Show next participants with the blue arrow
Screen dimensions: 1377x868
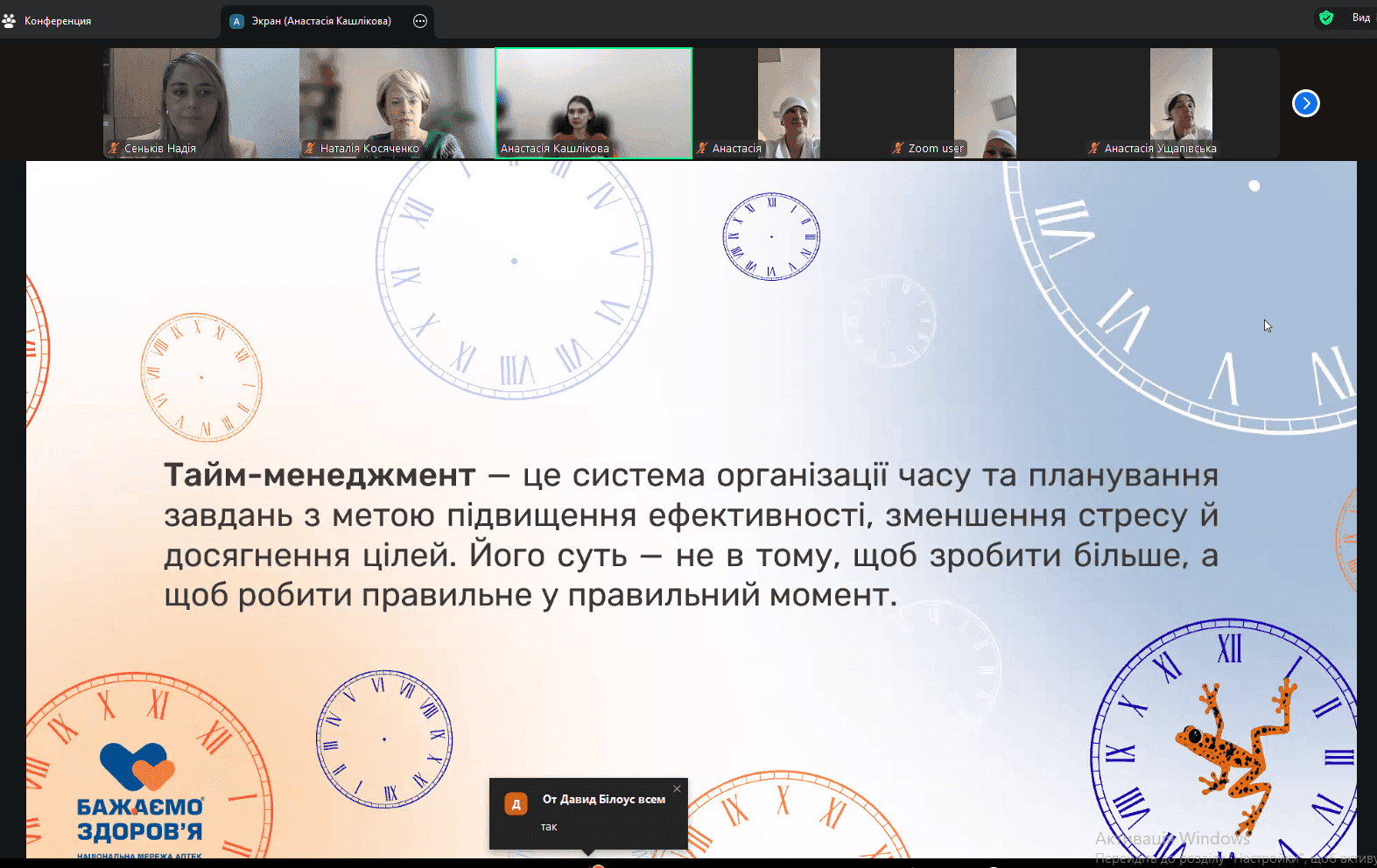pyautogui.click(x=1305, y=103)
